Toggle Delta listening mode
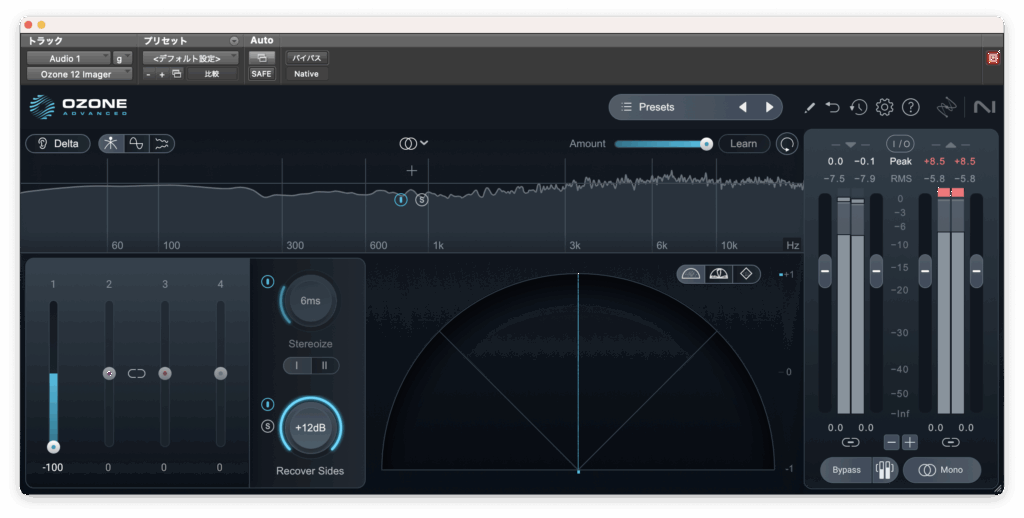This screenshot has width=1024, height=518. (x=58, y=143)
